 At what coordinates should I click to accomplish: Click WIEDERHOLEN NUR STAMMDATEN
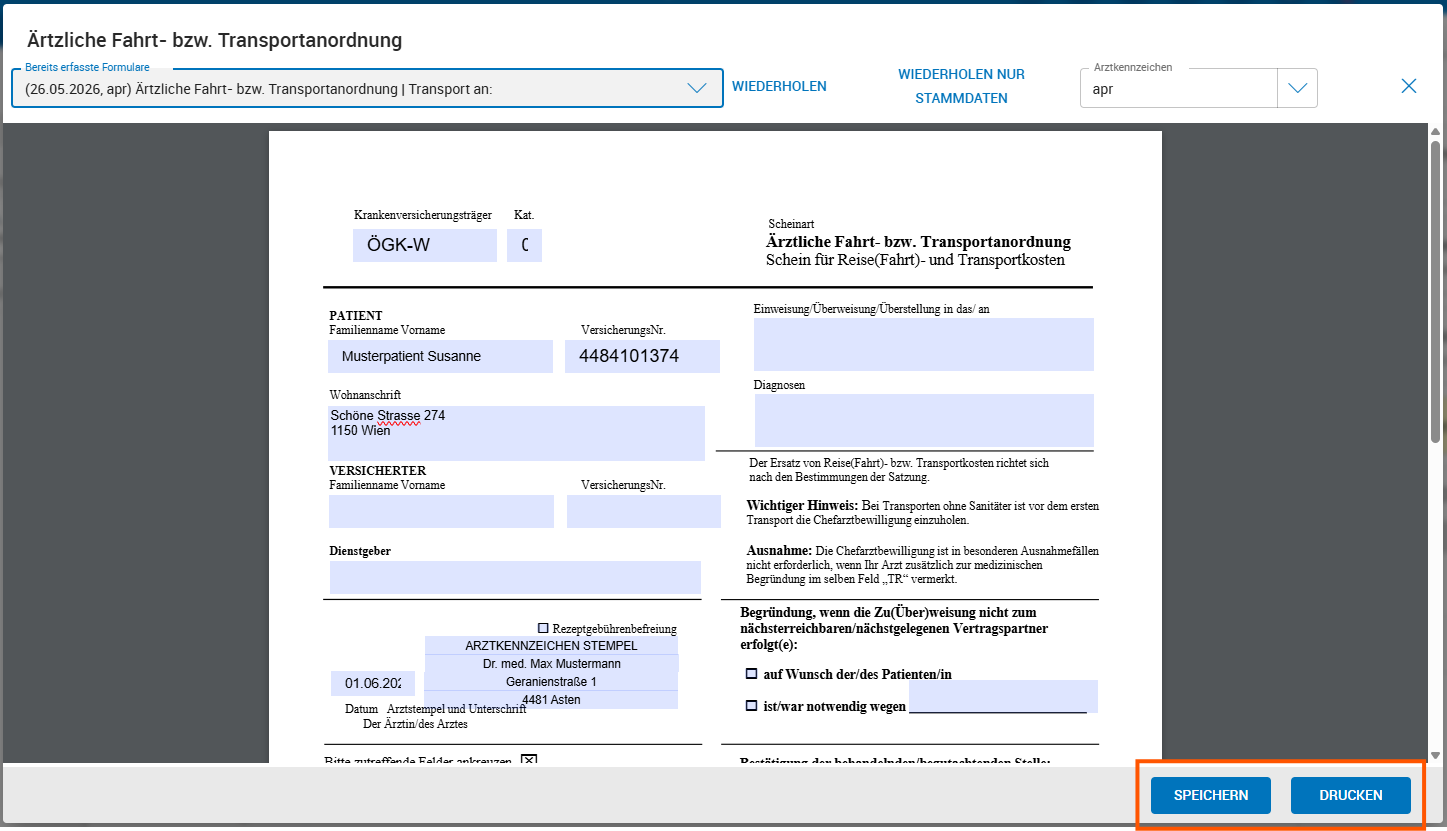pyautogui.click(x=961, y=86)
